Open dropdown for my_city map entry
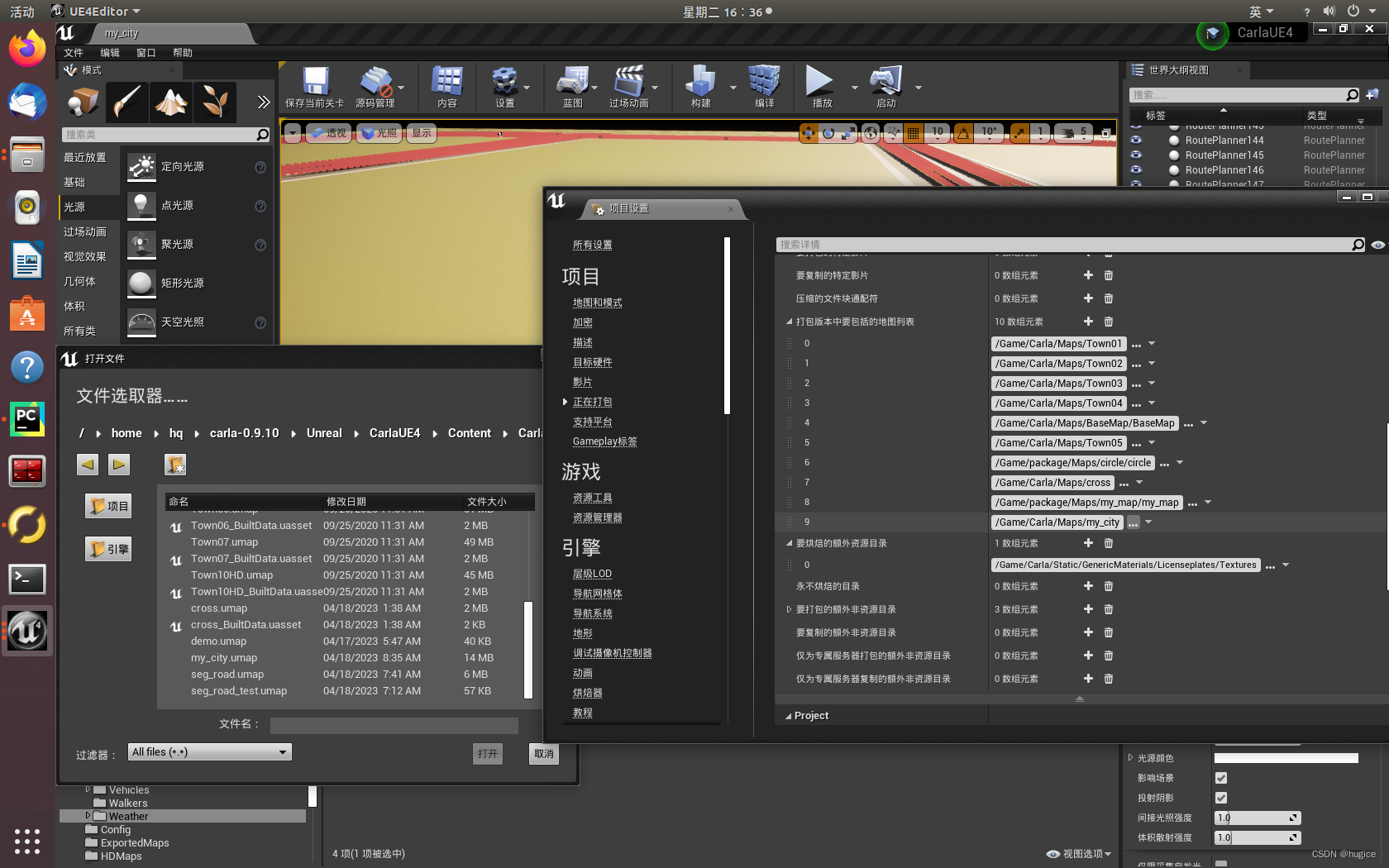The image size is (1389, 868). tap(1148, 522)
